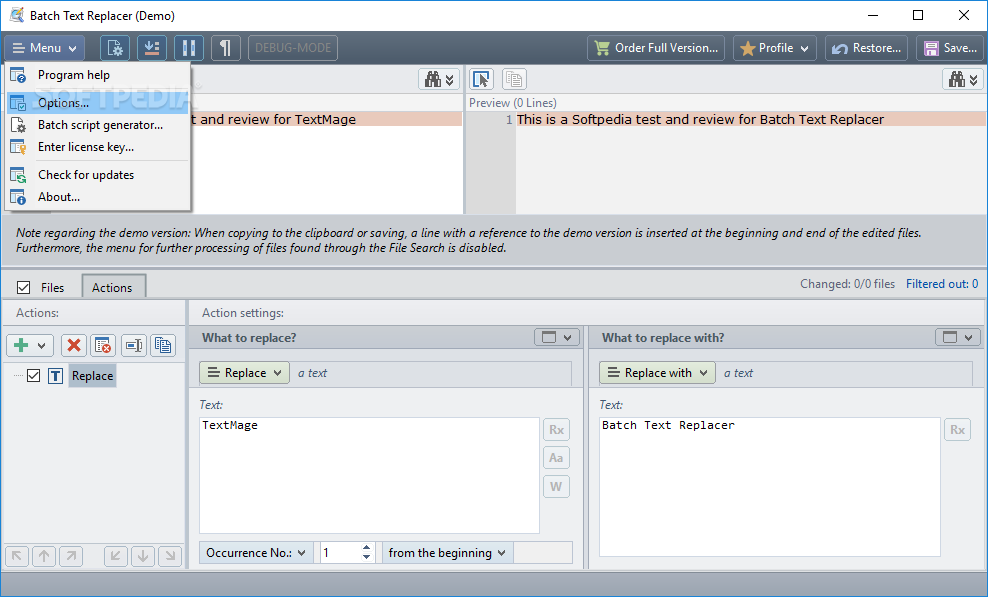988x597 pixels.
Task: Expand the add action dropdown arrow
Action: click(x=42, y=345)
